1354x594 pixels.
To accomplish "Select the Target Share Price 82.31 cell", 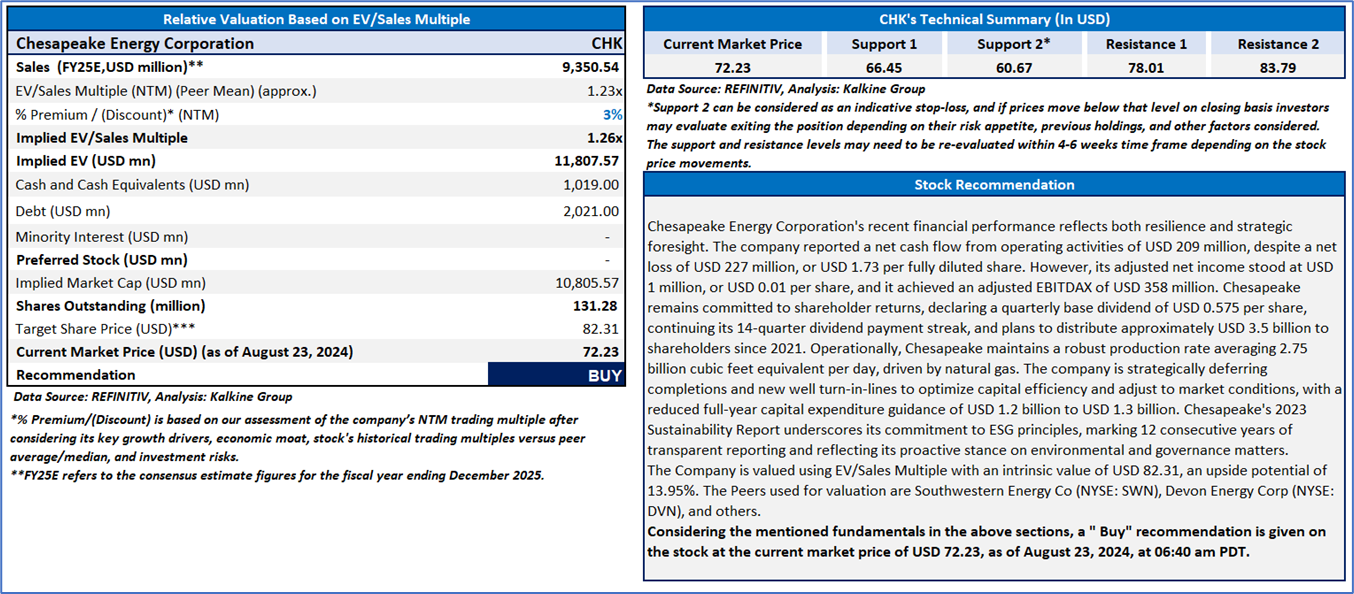I will coord(602,328).
